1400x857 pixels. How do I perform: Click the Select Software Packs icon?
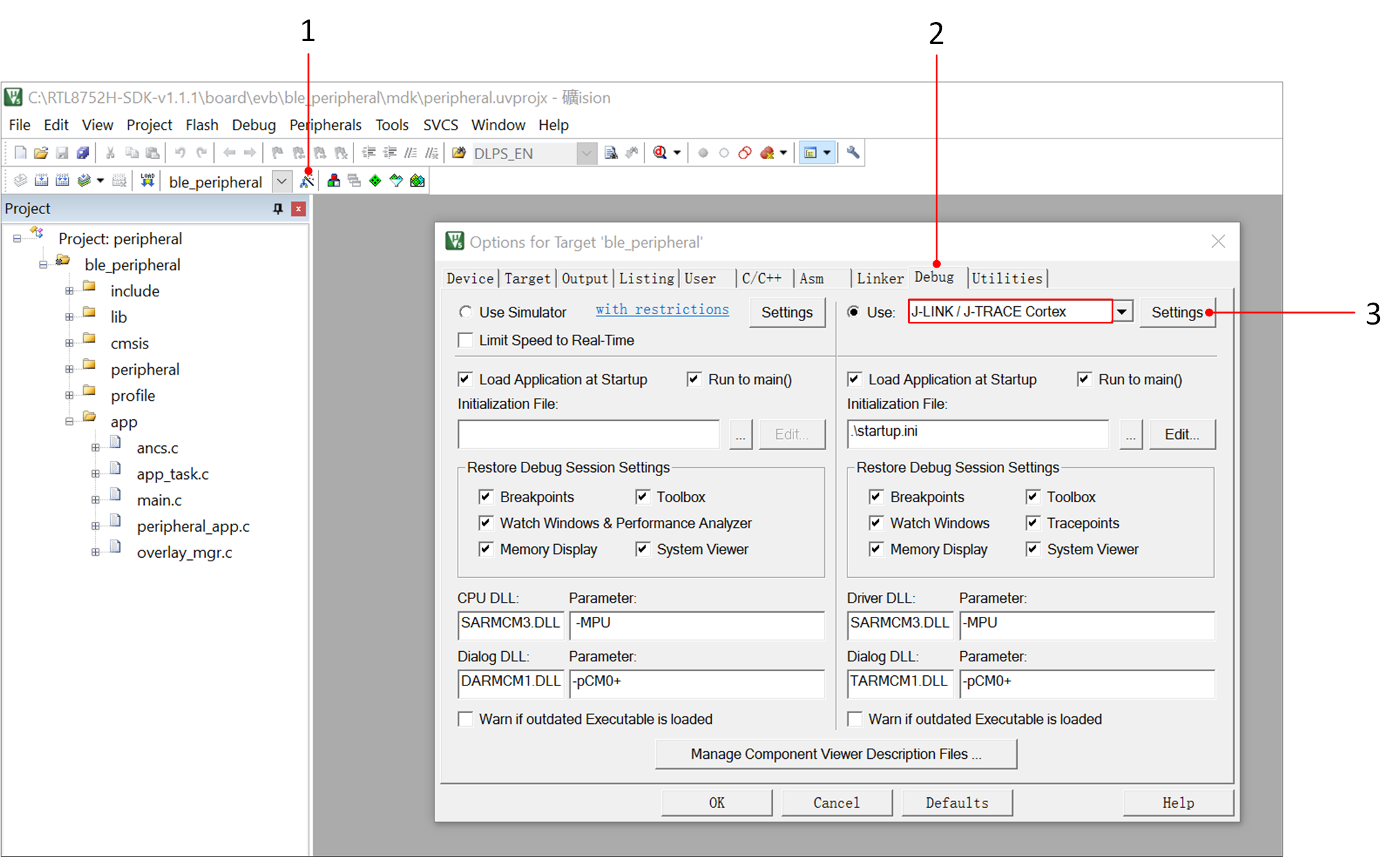pyautogui.click(x=396, y=181)
